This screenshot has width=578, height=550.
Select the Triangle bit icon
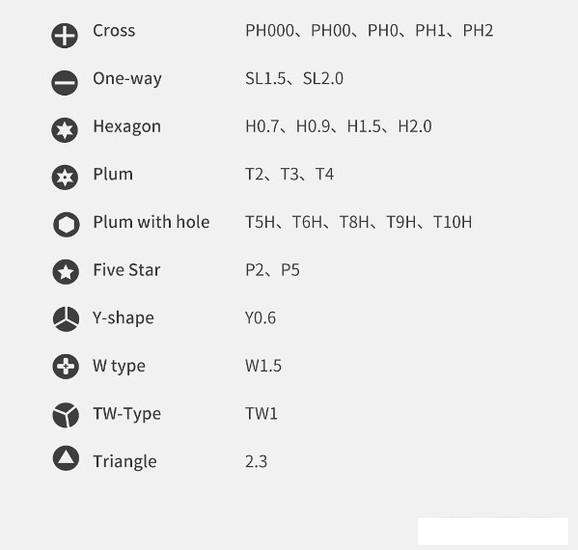[66, 458]
